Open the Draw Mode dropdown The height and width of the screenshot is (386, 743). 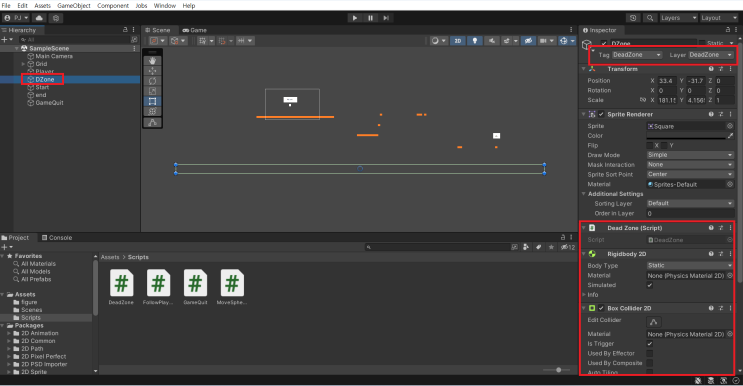[690, 155]
